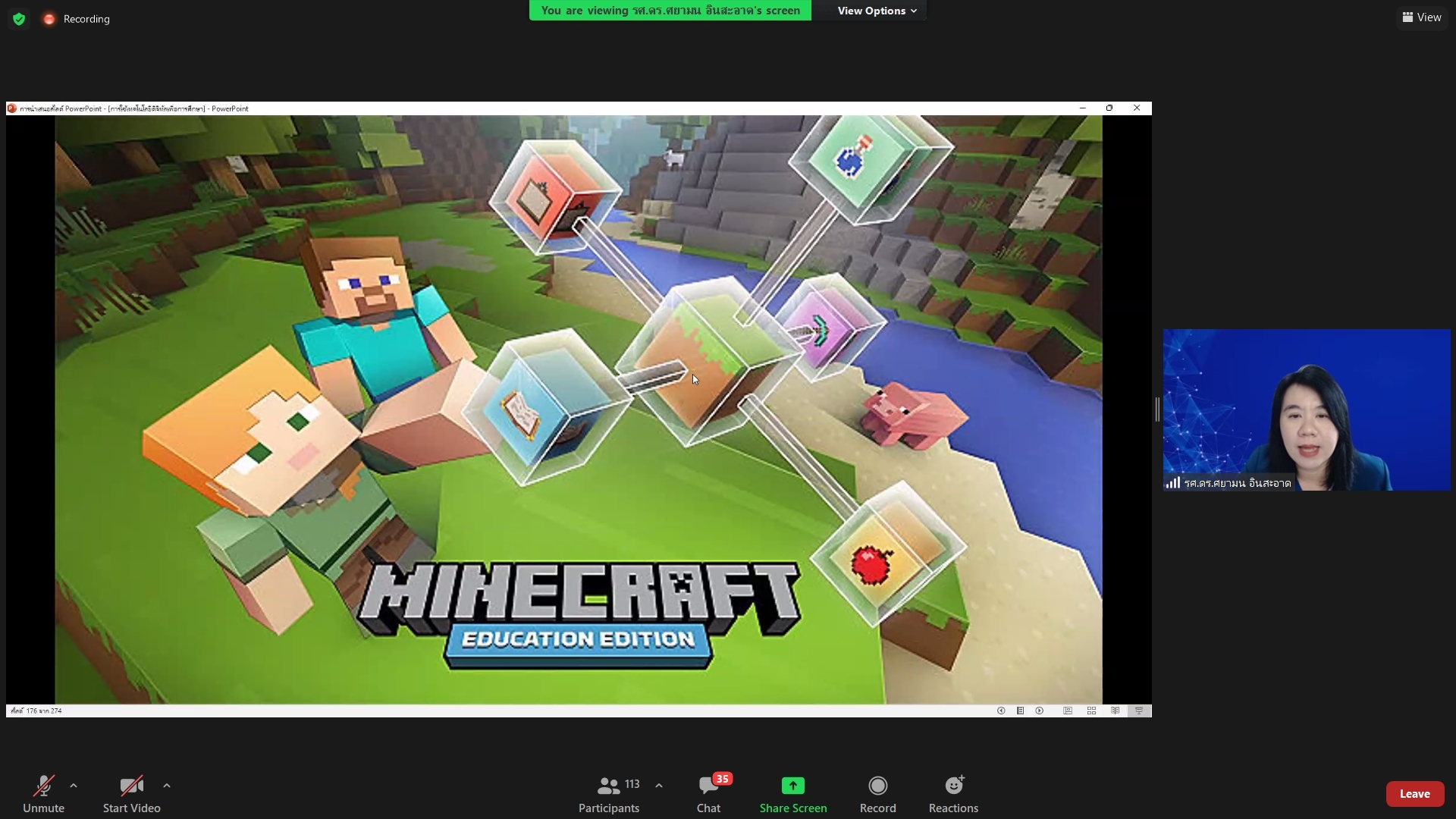Click the divider handle beside video panel

coord(1157,409)
